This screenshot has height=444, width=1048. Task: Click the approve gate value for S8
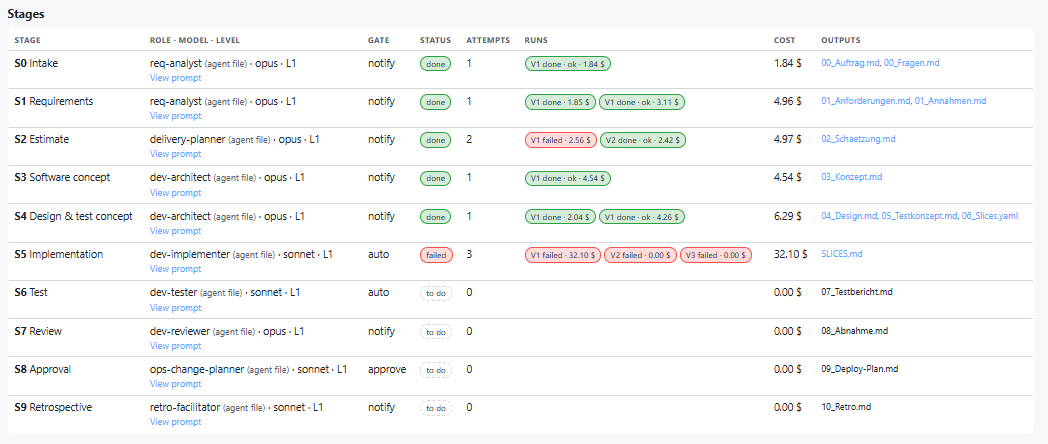387,369
